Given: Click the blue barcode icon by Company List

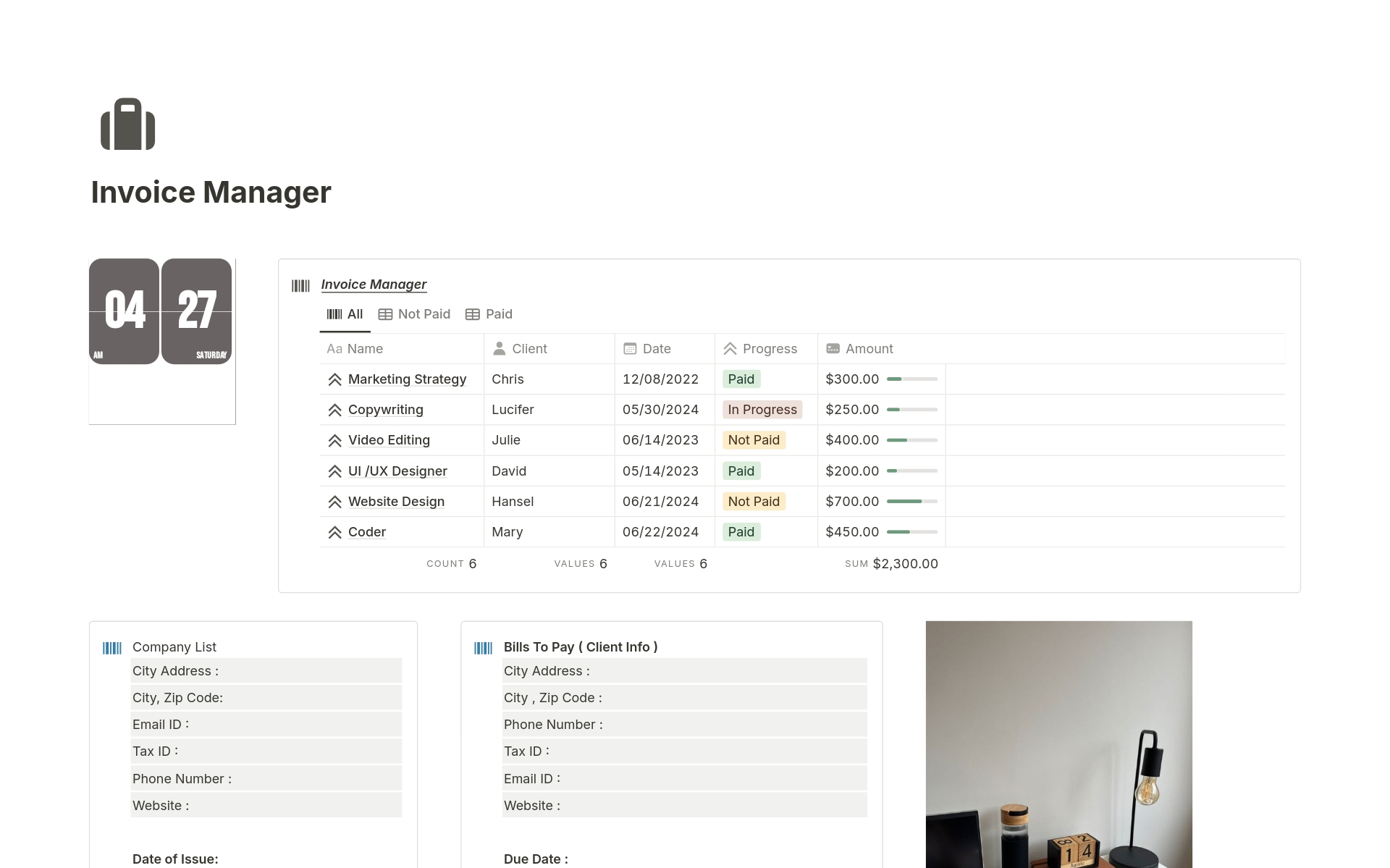Looking at the screenshot, I should (112, 648).
